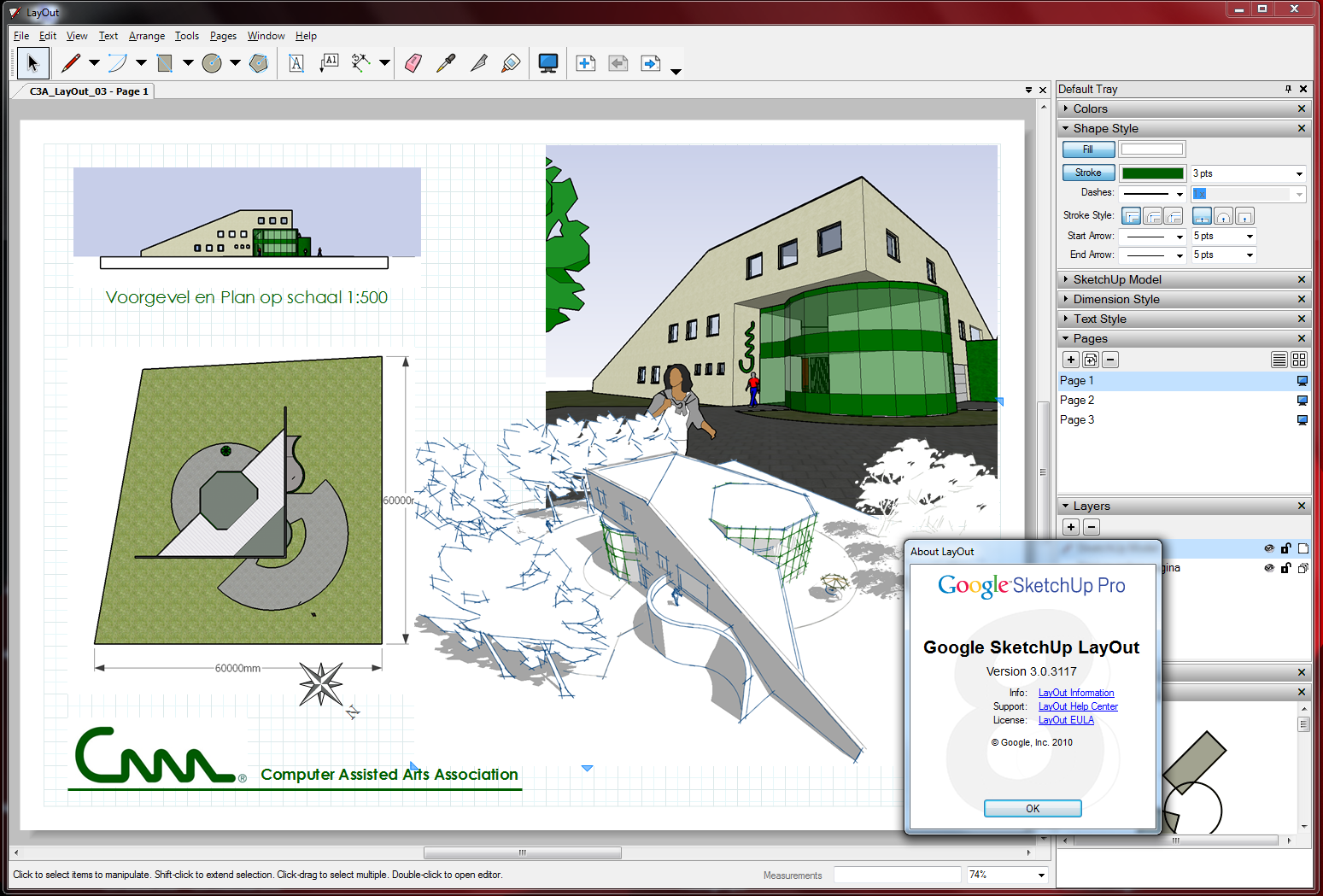Screen dimensions: 1323x896
Task: Toggle Page 2 presentation visibility icon
Action: click(x=1303, y=401)
